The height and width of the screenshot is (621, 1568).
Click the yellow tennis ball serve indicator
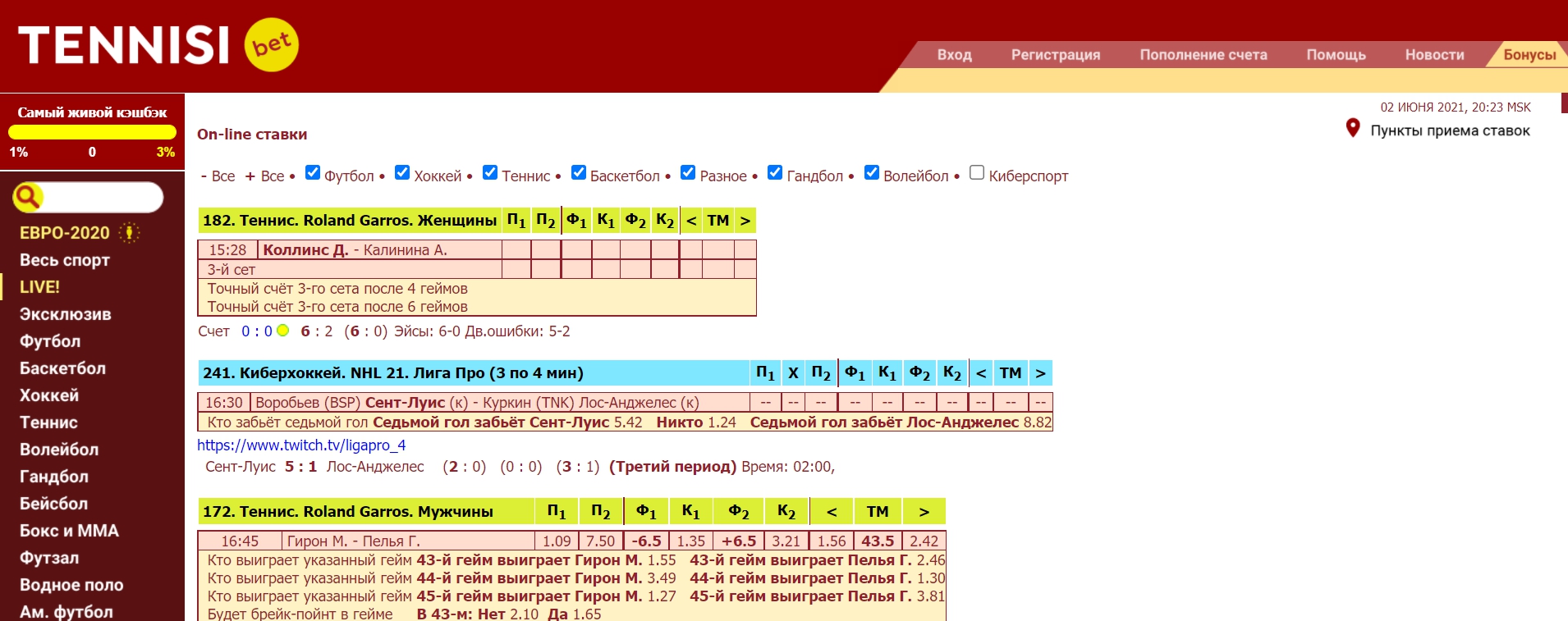[x=283, y=331]
